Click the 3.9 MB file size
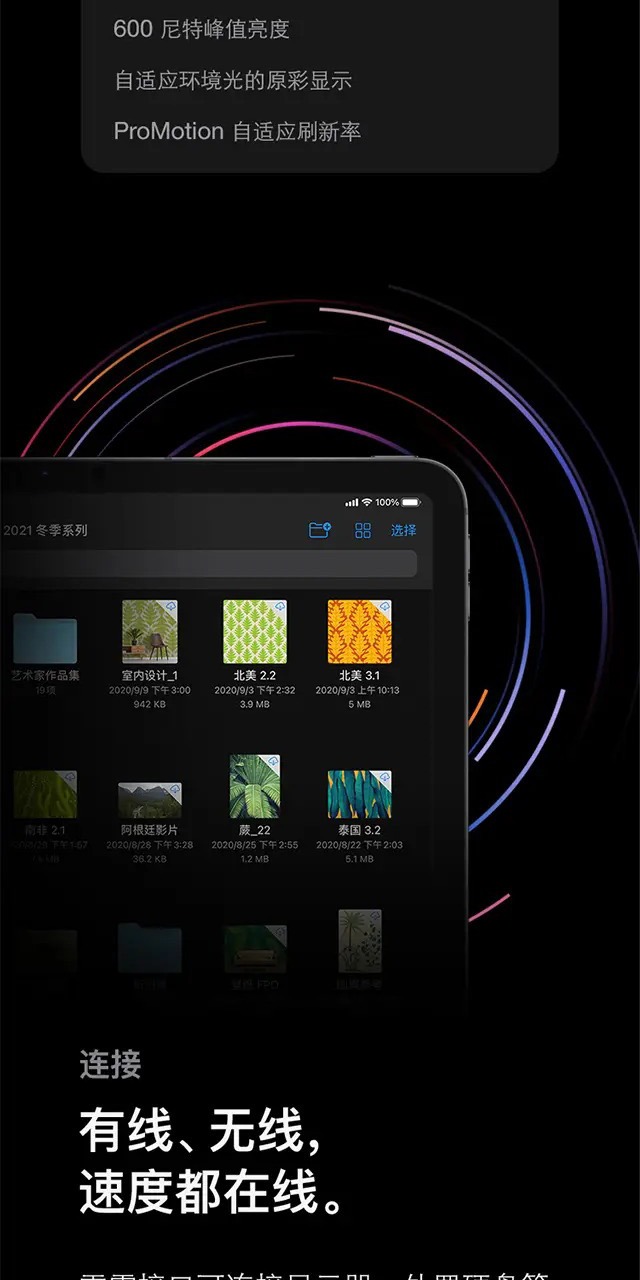640x1280 pixels. pos(254,704)
